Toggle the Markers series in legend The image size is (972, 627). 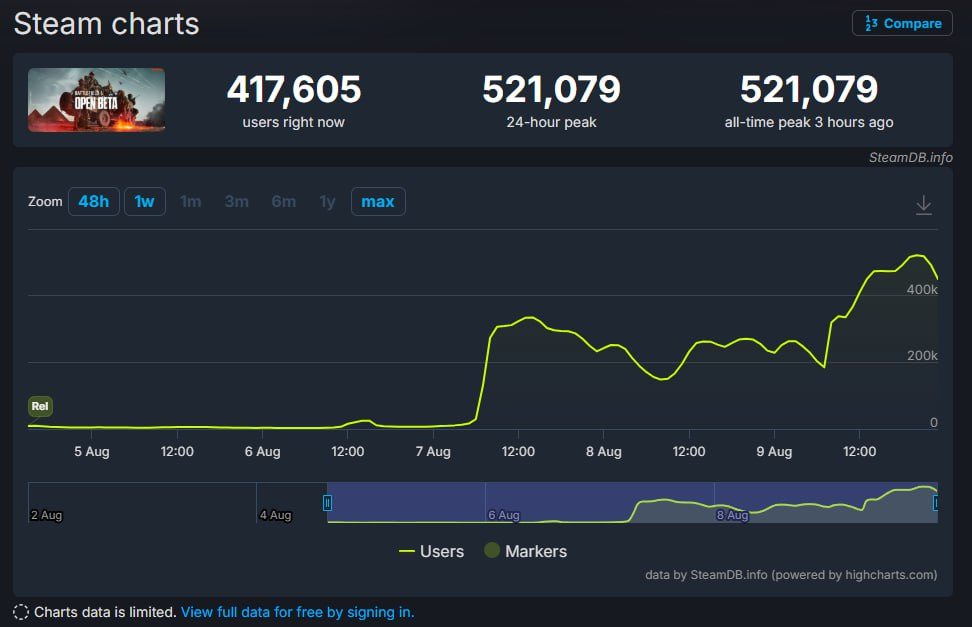[526, 551]
